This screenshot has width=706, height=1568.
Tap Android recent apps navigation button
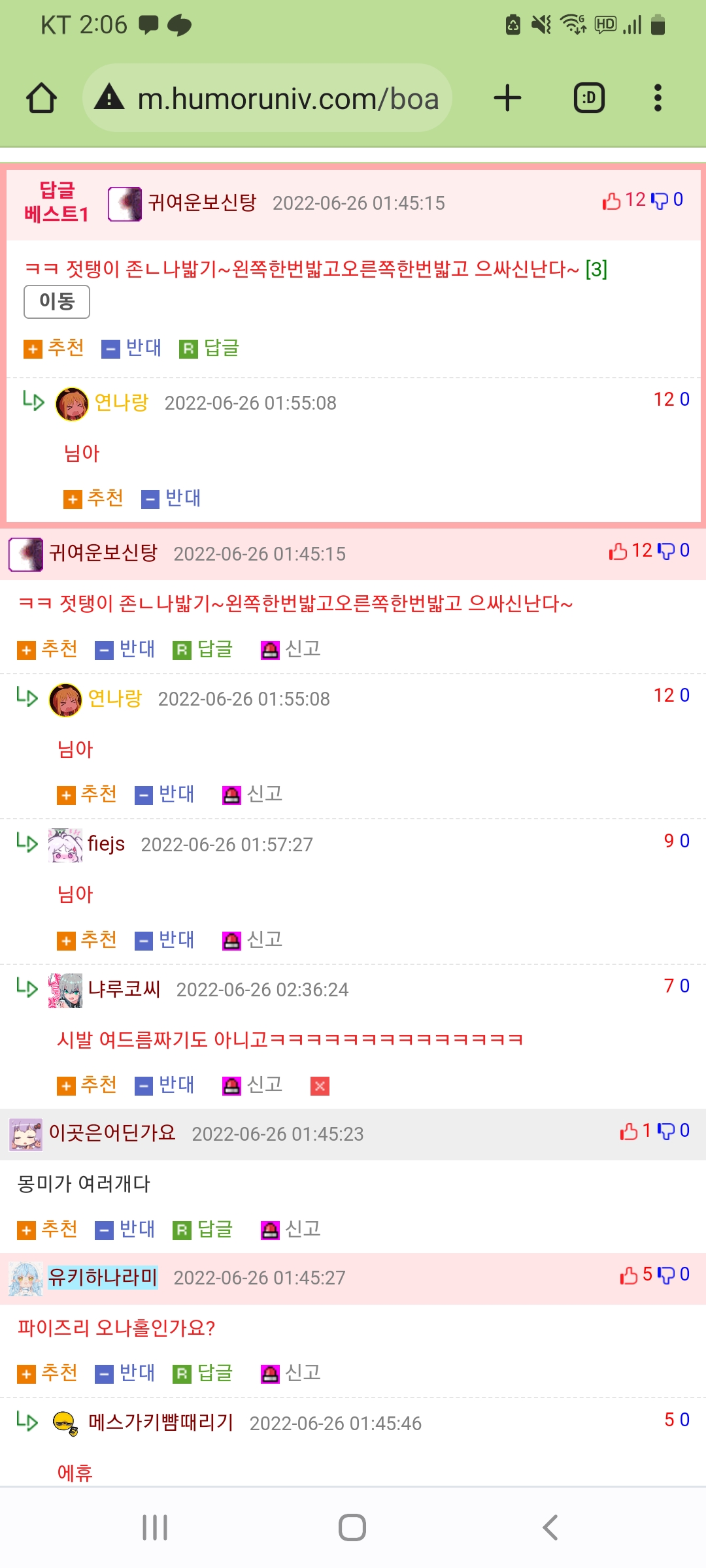coord(155,1527)
